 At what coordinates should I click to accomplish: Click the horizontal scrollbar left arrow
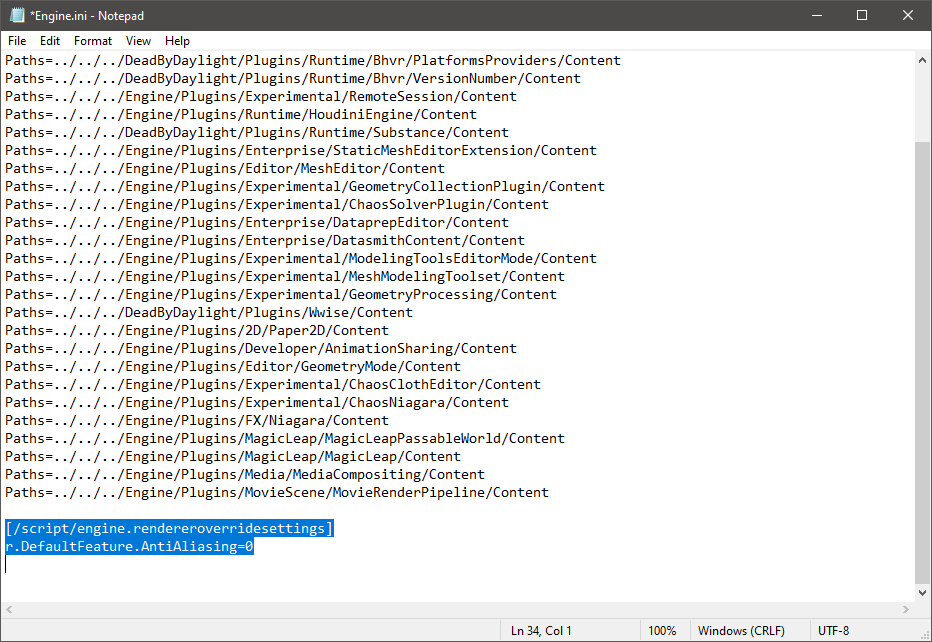[9, 610]
